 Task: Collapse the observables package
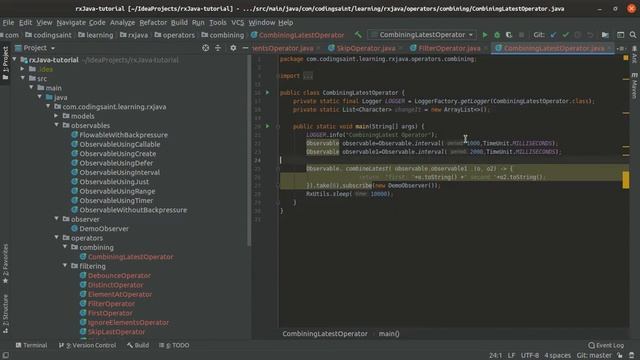click(x=56, y=125)
